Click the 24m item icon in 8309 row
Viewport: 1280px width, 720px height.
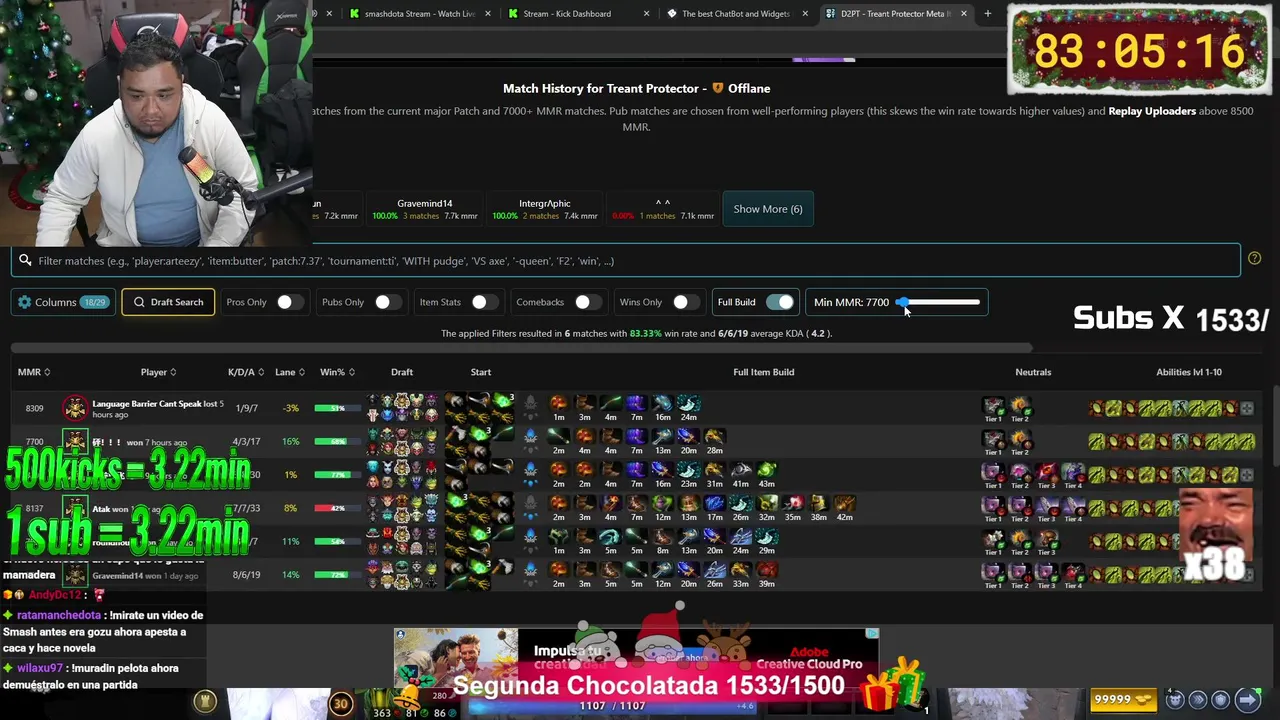(x=688, y=403)
